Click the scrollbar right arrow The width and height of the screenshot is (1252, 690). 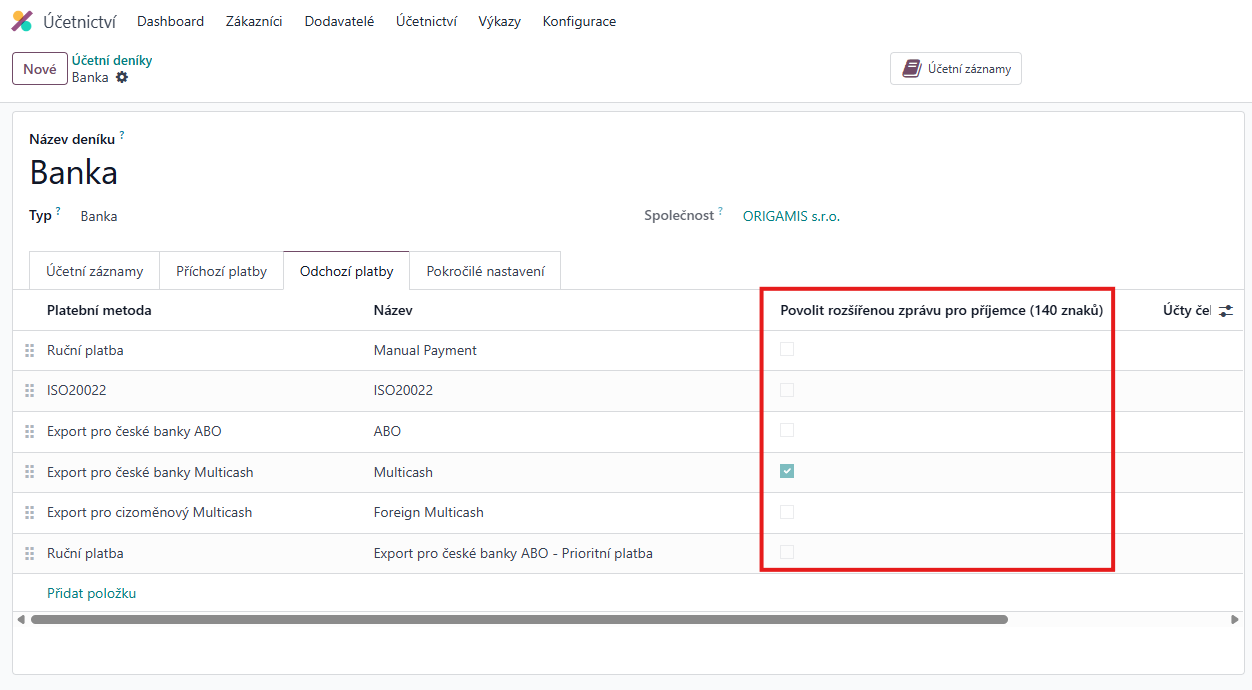click(1234, 619)
